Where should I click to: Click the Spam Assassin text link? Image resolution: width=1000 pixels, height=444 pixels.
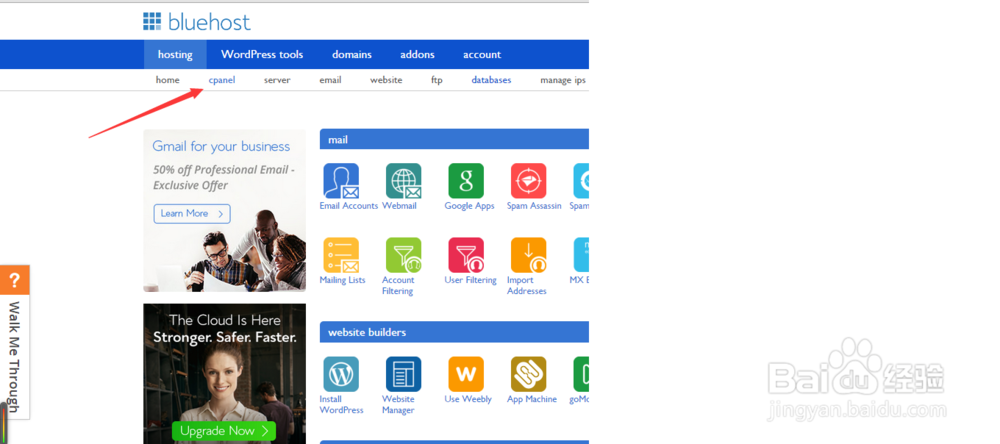(x=534, y=206)
